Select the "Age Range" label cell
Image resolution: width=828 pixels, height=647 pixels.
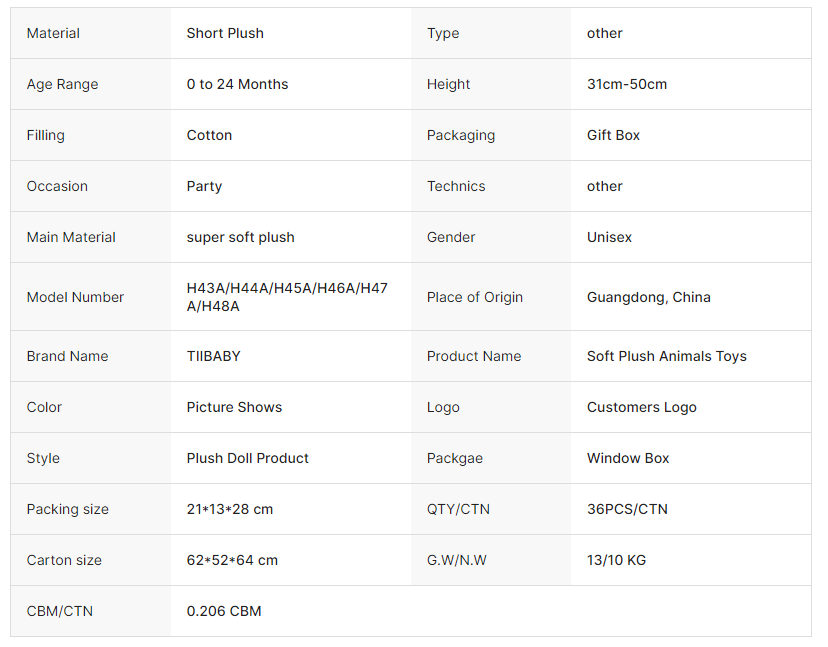pyautogui.click(x=63, y=84)
